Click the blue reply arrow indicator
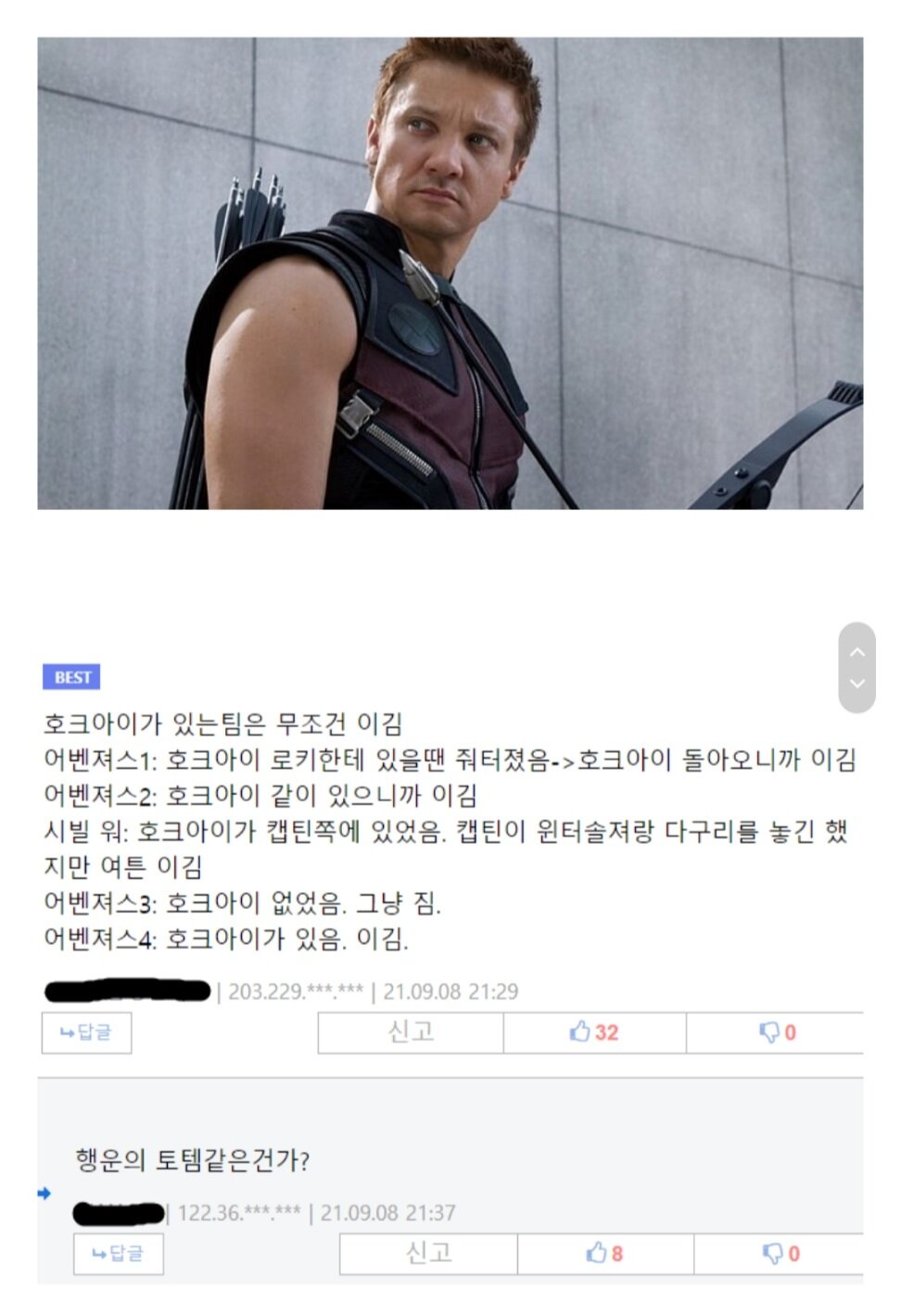 44,1194
